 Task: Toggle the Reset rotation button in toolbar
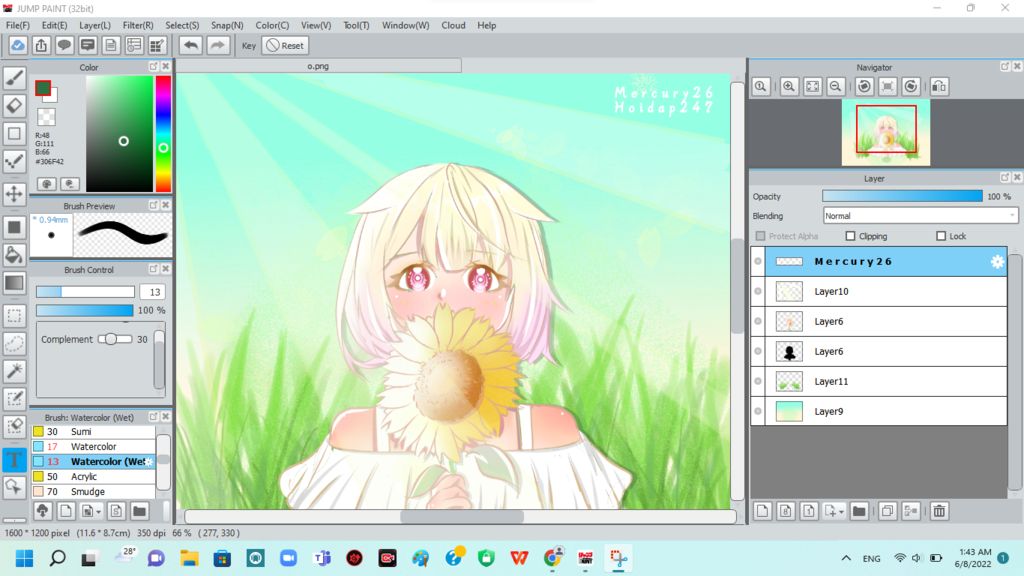pyautogui.click(x=285, y=45)
